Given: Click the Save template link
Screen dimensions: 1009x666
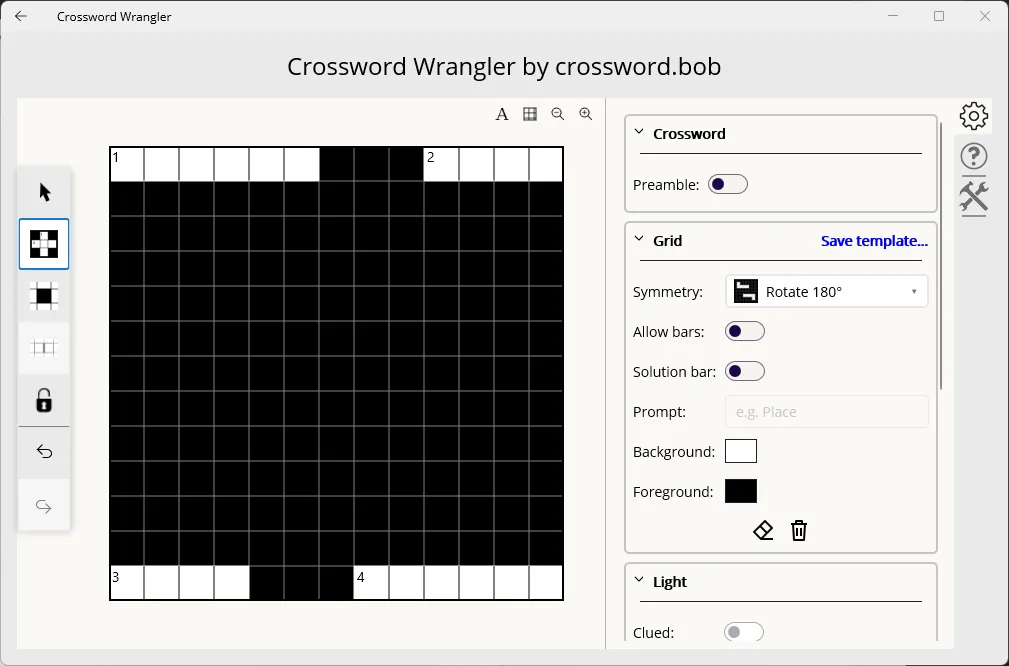Looking at the screenshot, I should 874,241.
